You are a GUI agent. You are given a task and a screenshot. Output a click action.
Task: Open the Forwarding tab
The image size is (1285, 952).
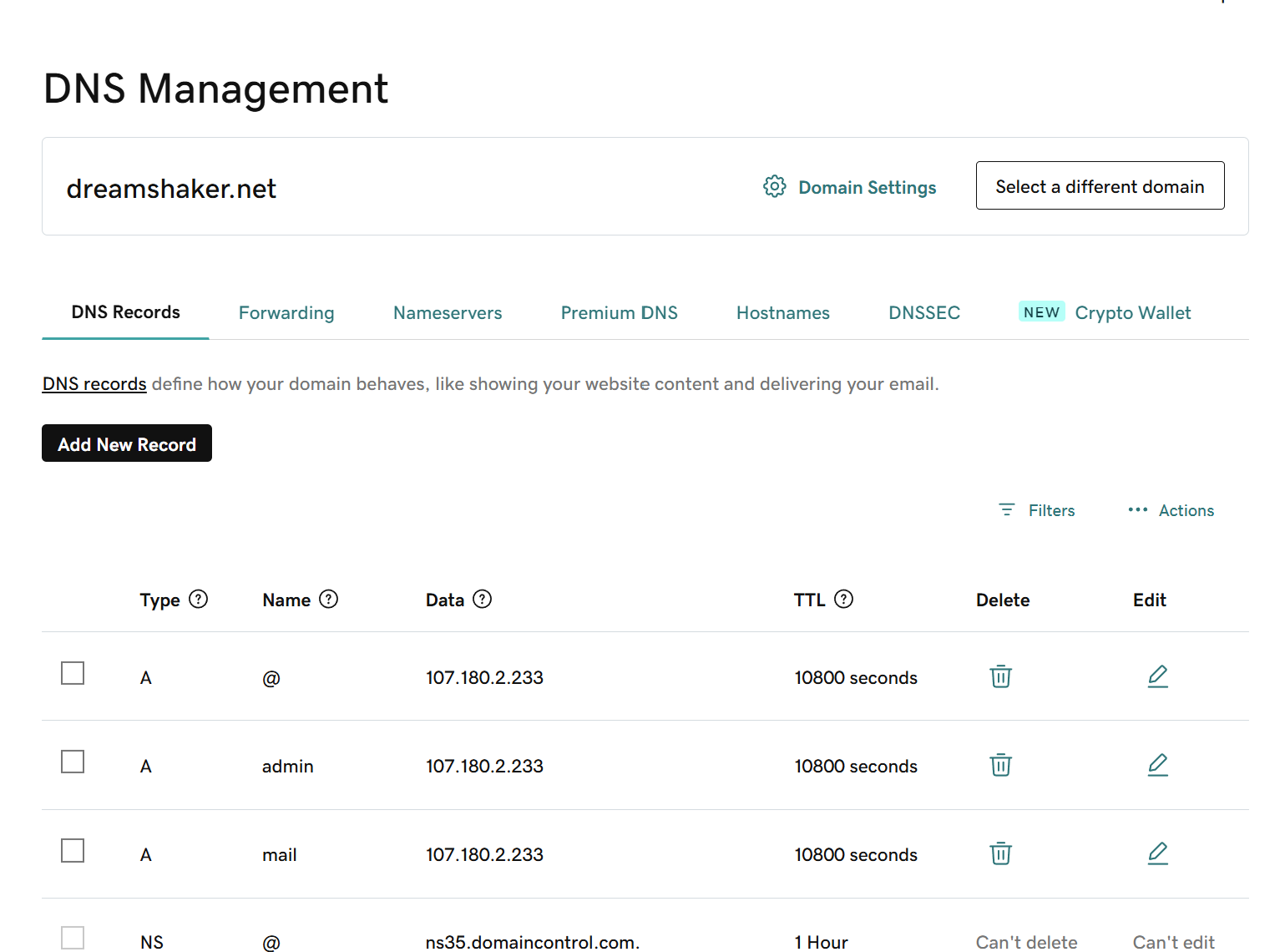(x=286, y=313)
